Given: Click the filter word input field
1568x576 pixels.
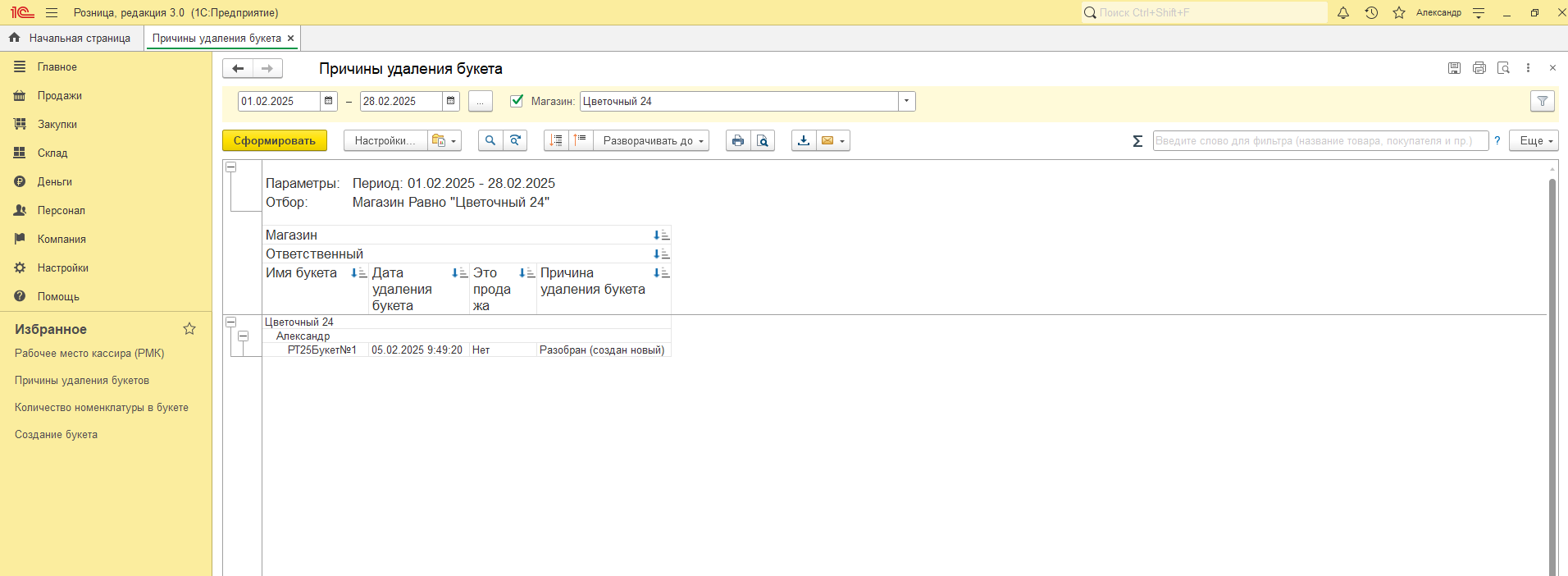Looking at the screenshot, I should pyautogui.click(x=1320, y=140).
